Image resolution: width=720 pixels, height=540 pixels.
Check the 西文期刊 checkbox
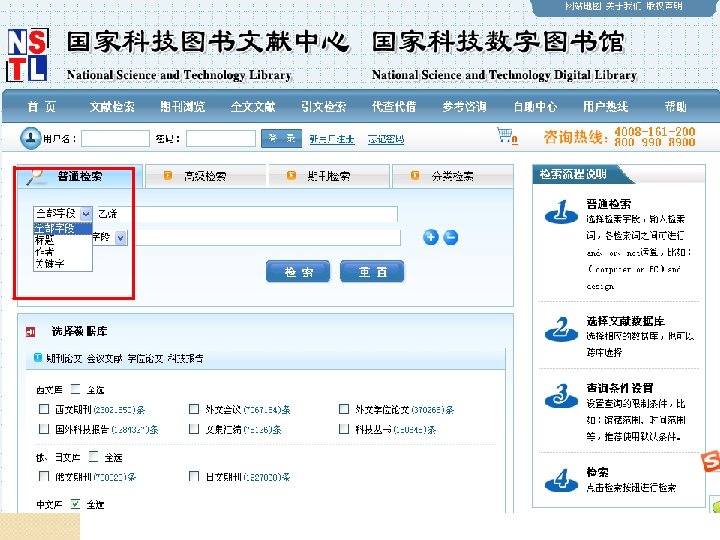pos(44,409)
